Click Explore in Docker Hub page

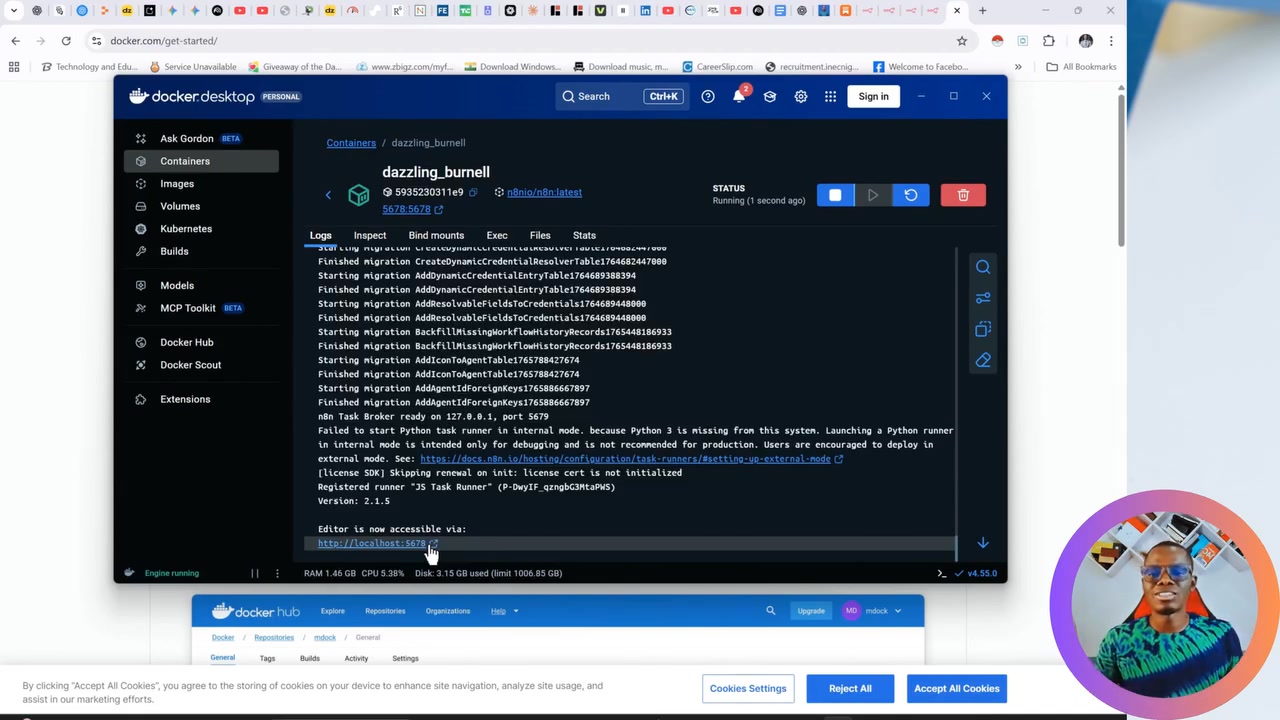coord(332,611)
